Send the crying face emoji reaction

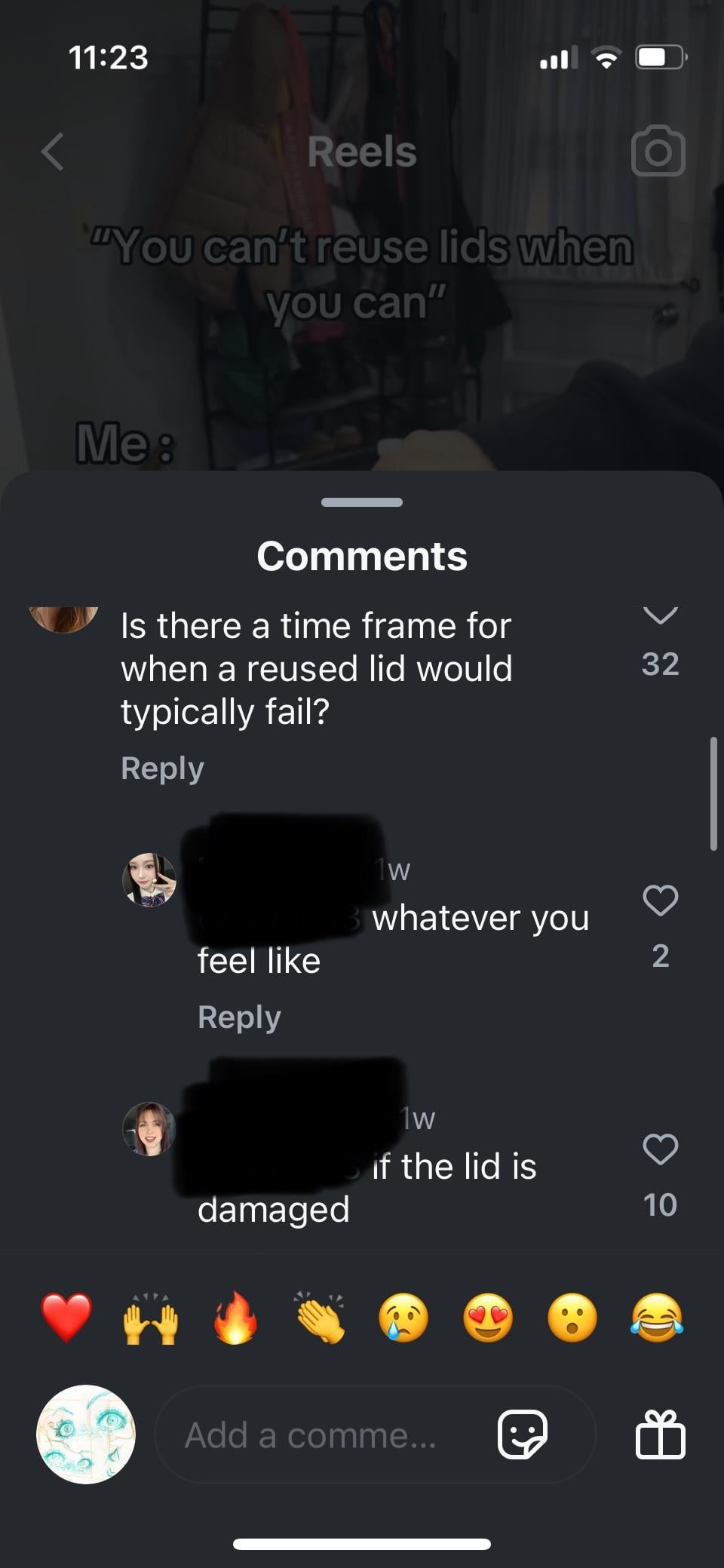click(x=403, y=1318)
